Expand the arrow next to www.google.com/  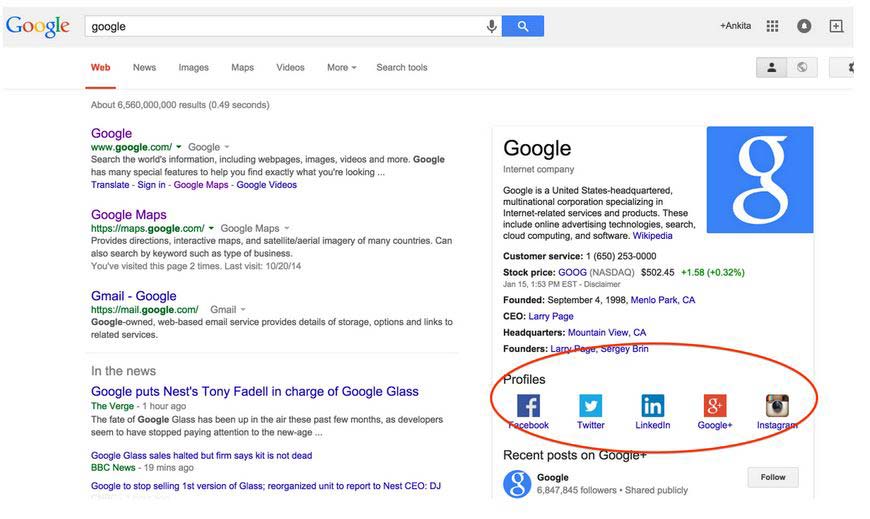179,147
